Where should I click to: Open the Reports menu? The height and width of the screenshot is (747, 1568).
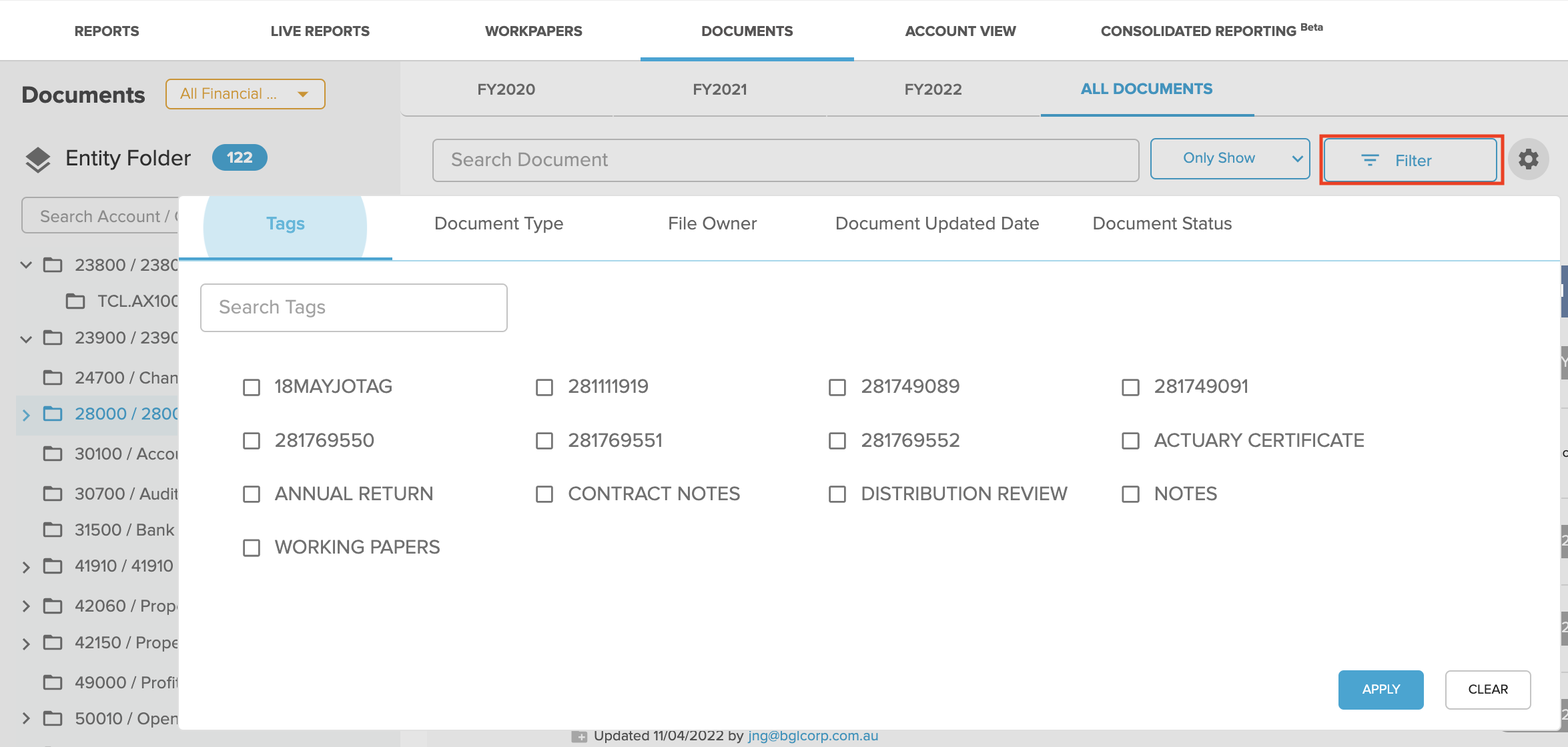tap(107, 31)
